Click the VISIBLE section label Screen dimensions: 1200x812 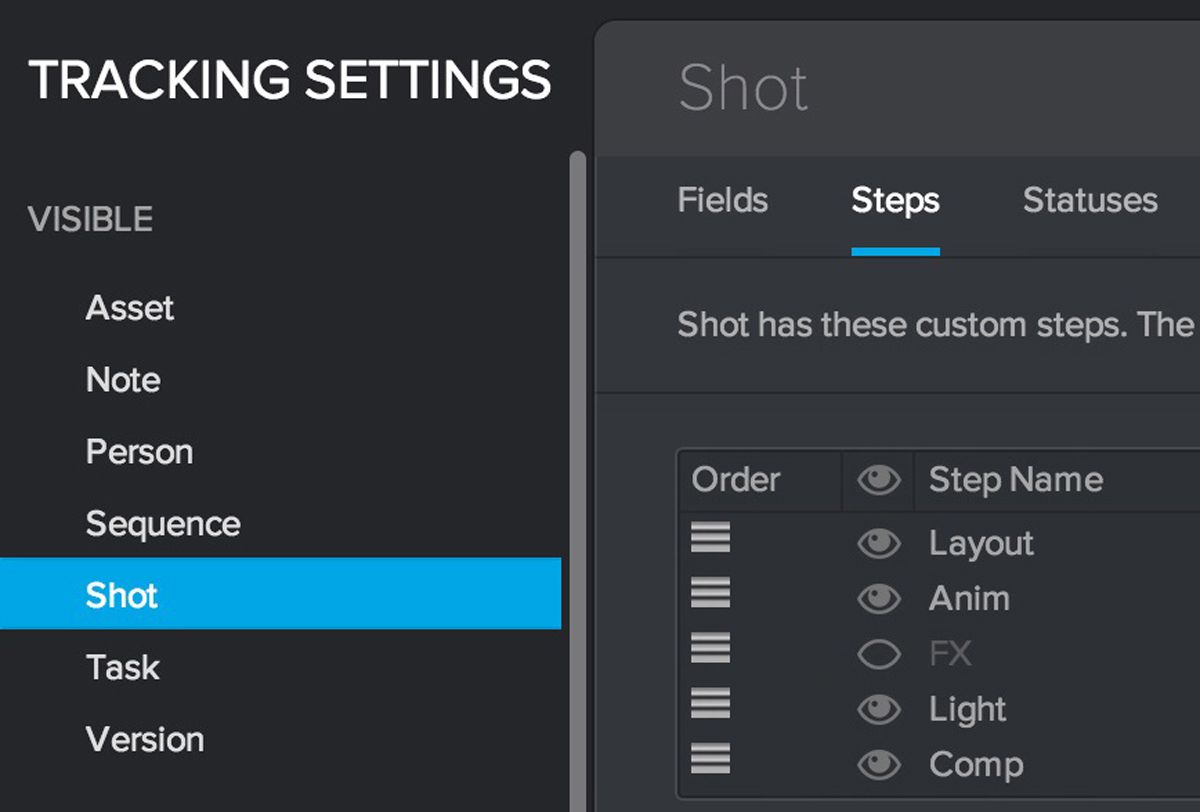90,219
